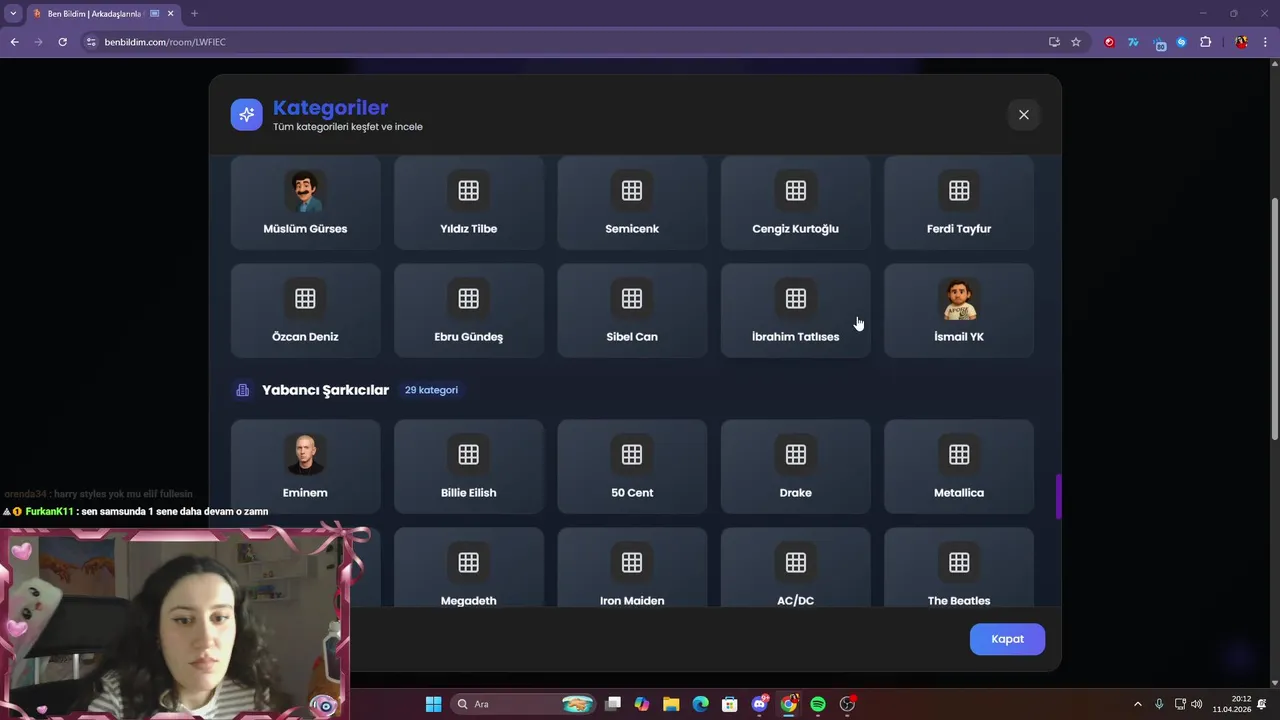Grab the purple dialog scrollbar thumb
The width and height of the screenshot is (1280, 720).
(x=1058, y=496)
